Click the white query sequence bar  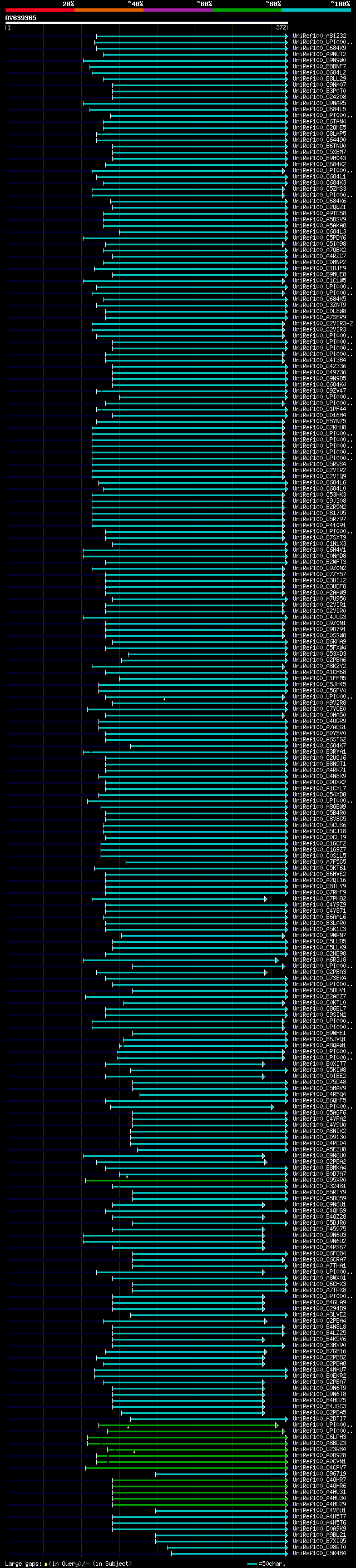click(x=147, y=22)
